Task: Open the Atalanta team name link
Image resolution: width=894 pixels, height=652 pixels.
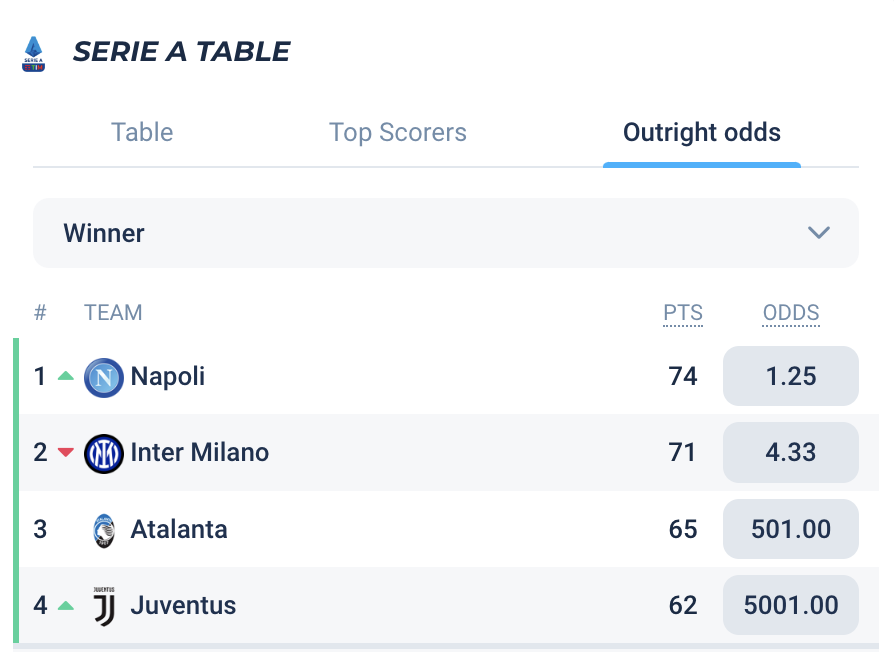Action: pos(179,529)
